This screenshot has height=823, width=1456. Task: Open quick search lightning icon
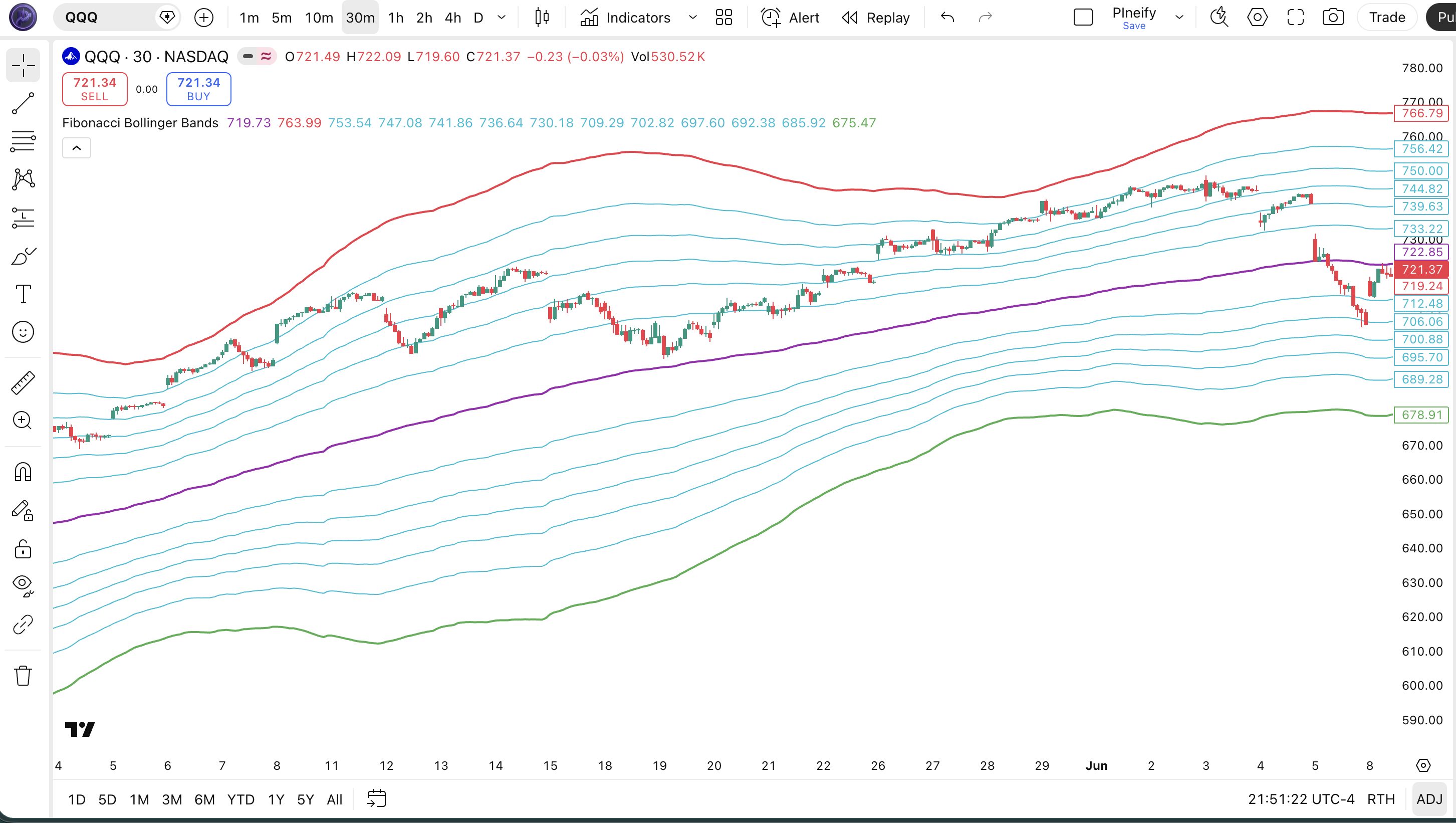(x=1219, y=18)
